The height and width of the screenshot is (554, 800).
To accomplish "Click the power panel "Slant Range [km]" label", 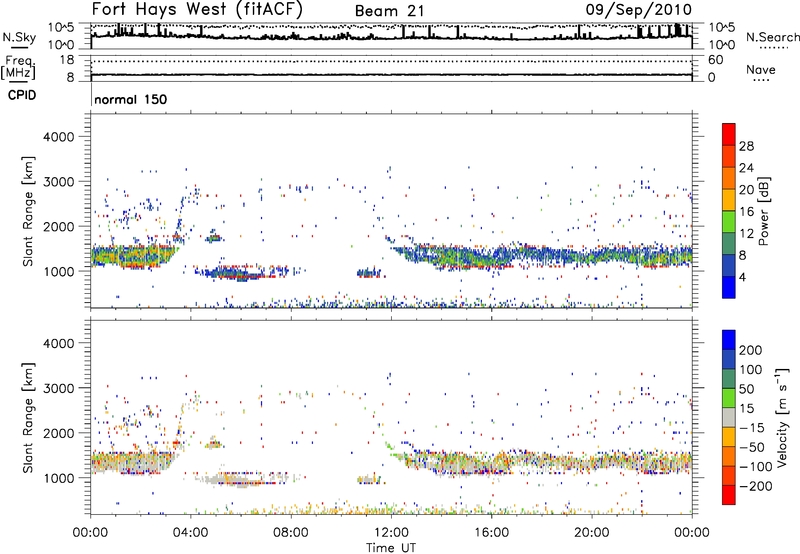I will pos(28,212).
